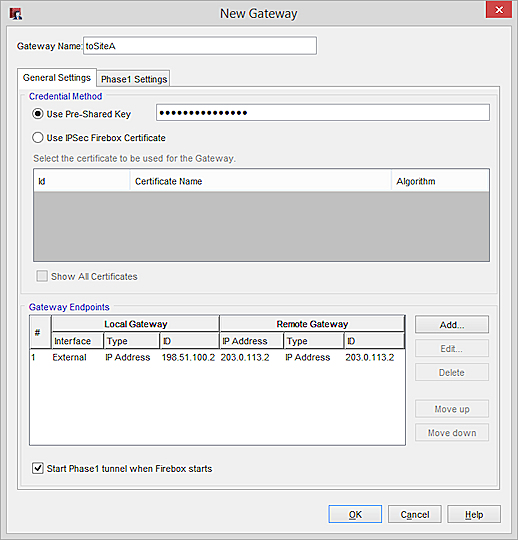Click Local Gateway Type cell IP Address
The width and height of the screenshot is (518, 540).
click(x=127, y=357)
